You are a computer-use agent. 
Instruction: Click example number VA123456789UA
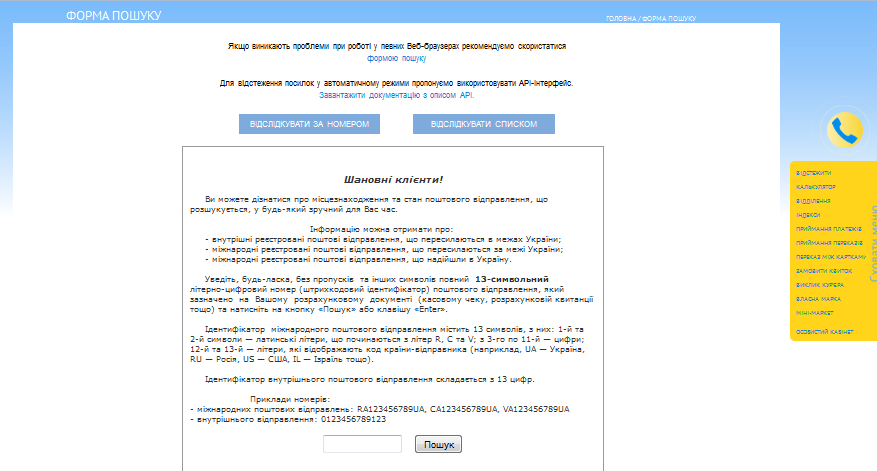point(536,409)
